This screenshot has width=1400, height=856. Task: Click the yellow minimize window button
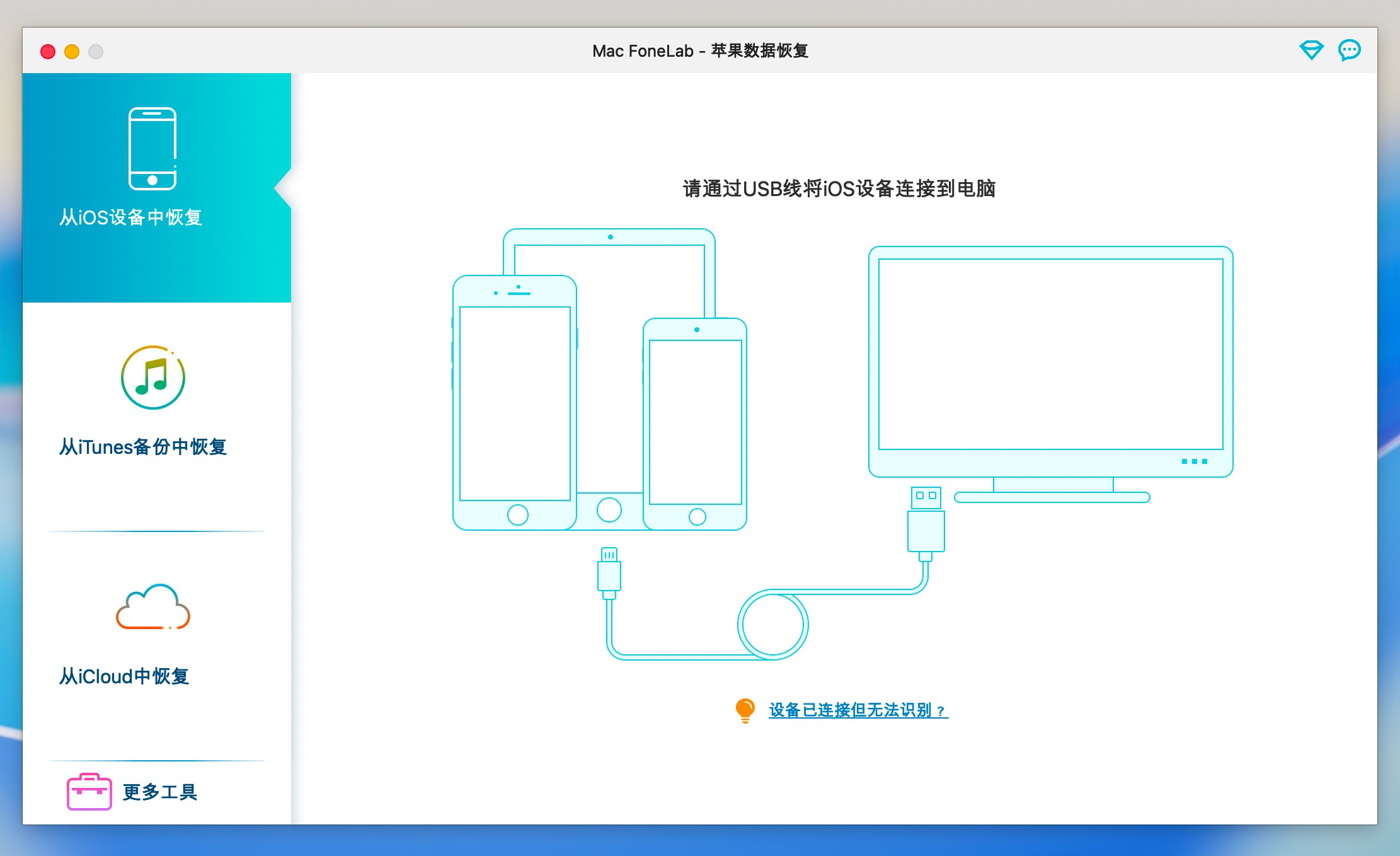72,52
